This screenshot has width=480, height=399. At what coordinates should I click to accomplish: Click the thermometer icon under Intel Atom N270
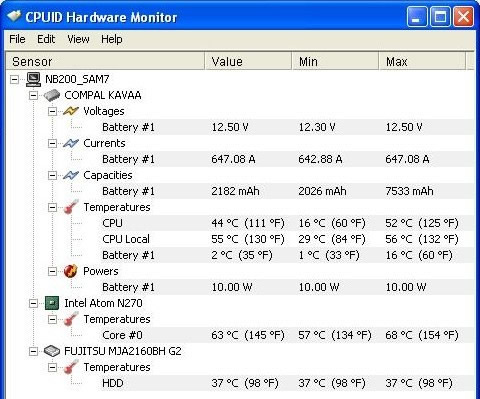(71, 319)
